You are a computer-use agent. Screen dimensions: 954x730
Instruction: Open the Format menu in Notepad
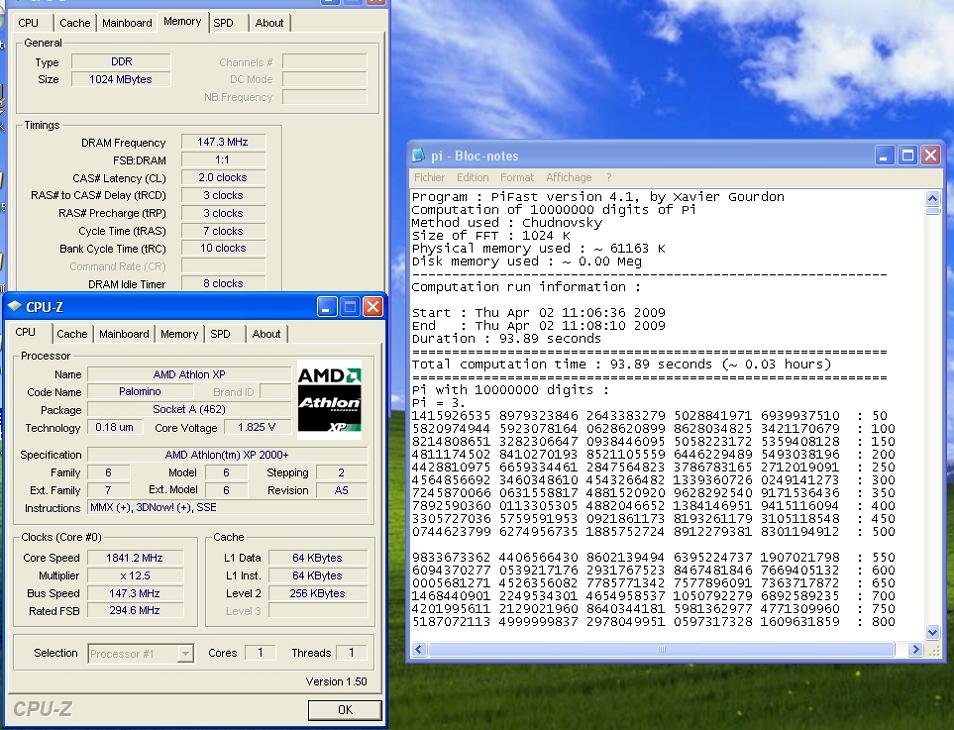coord(517,178)
